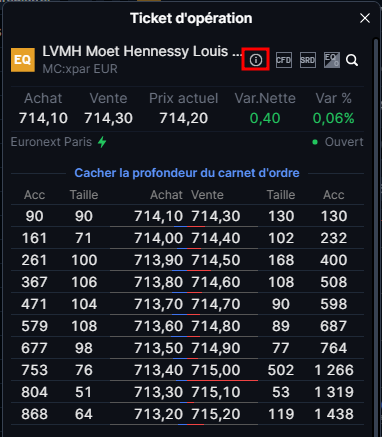This screenshot has width=382, height=437.
Task: Switch to the CFD instrument icon
Action: click(x=284, y=60)
